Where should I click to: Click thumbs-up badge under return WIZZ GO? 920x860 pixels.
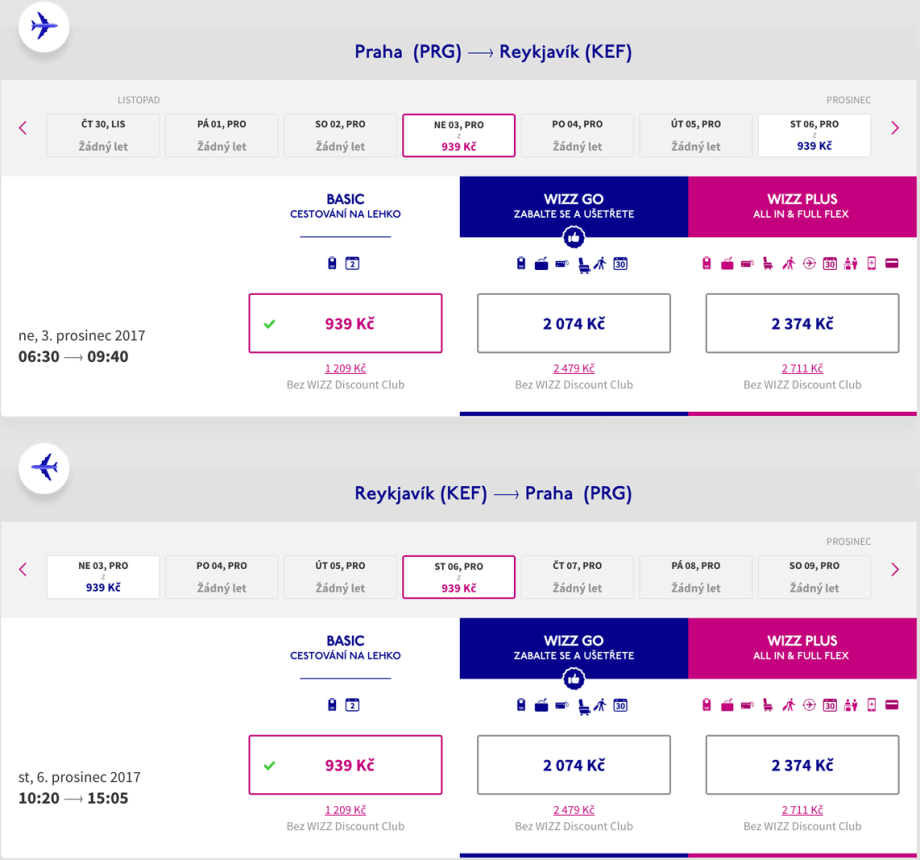tap(573, 680)
